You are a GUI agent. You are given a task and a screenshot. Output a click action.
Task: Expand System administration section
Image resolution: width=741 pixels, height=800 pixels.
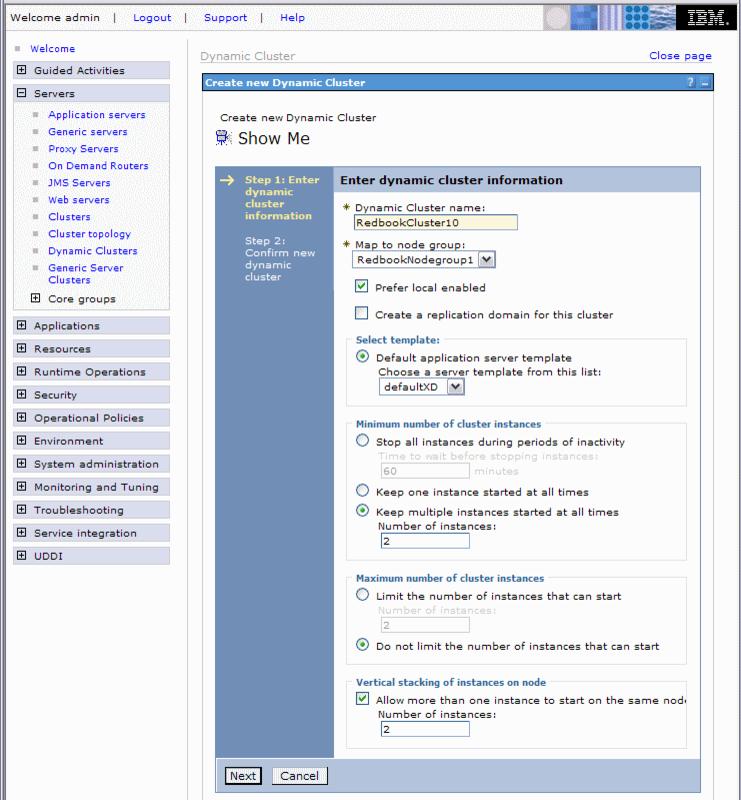tap(21, 463)
